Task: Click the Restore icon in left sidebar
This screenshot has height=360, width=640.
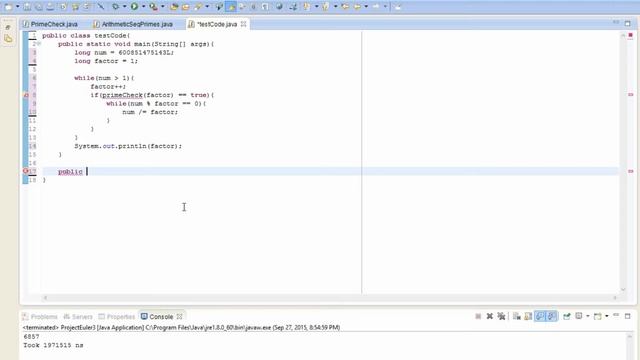Action: pyautogui.click(x=8, y=27)
